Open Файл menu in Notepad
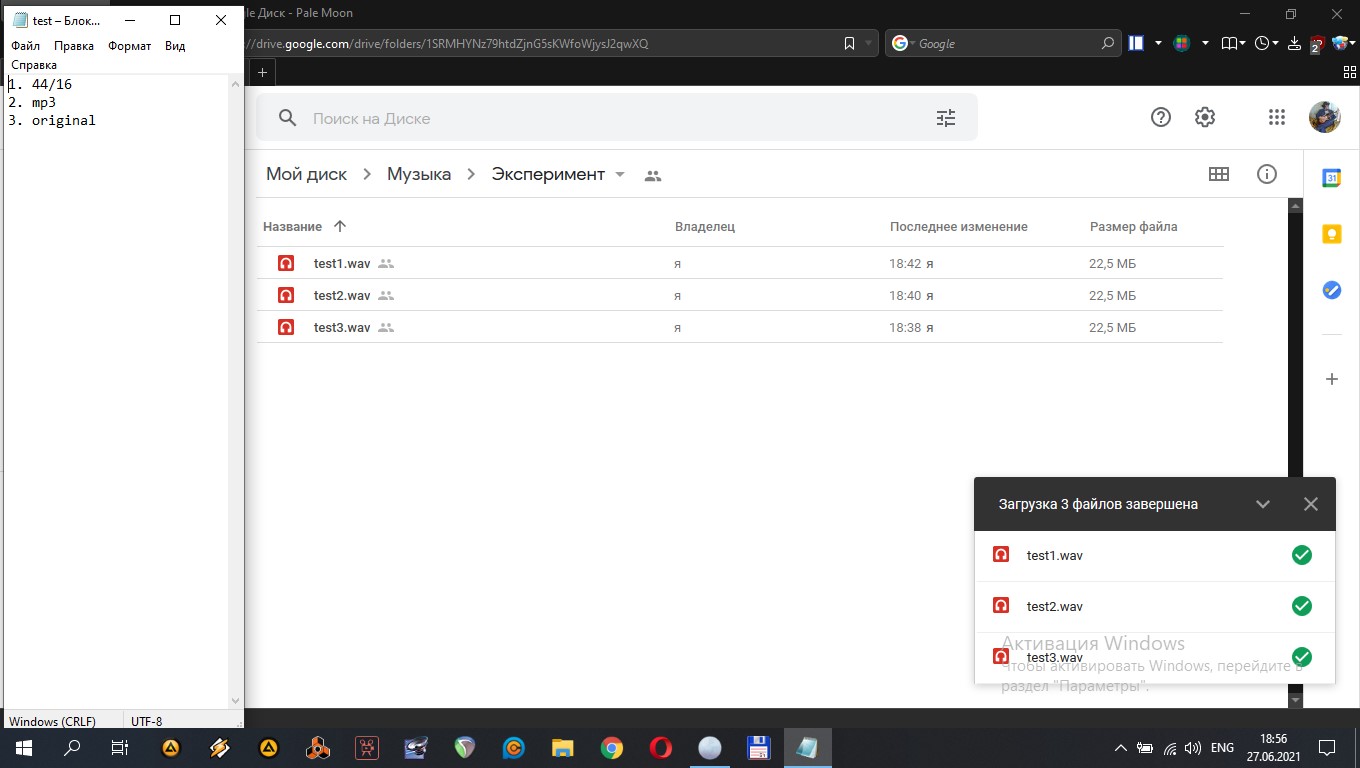1360x768 pixels. click(x=26, y=46)
